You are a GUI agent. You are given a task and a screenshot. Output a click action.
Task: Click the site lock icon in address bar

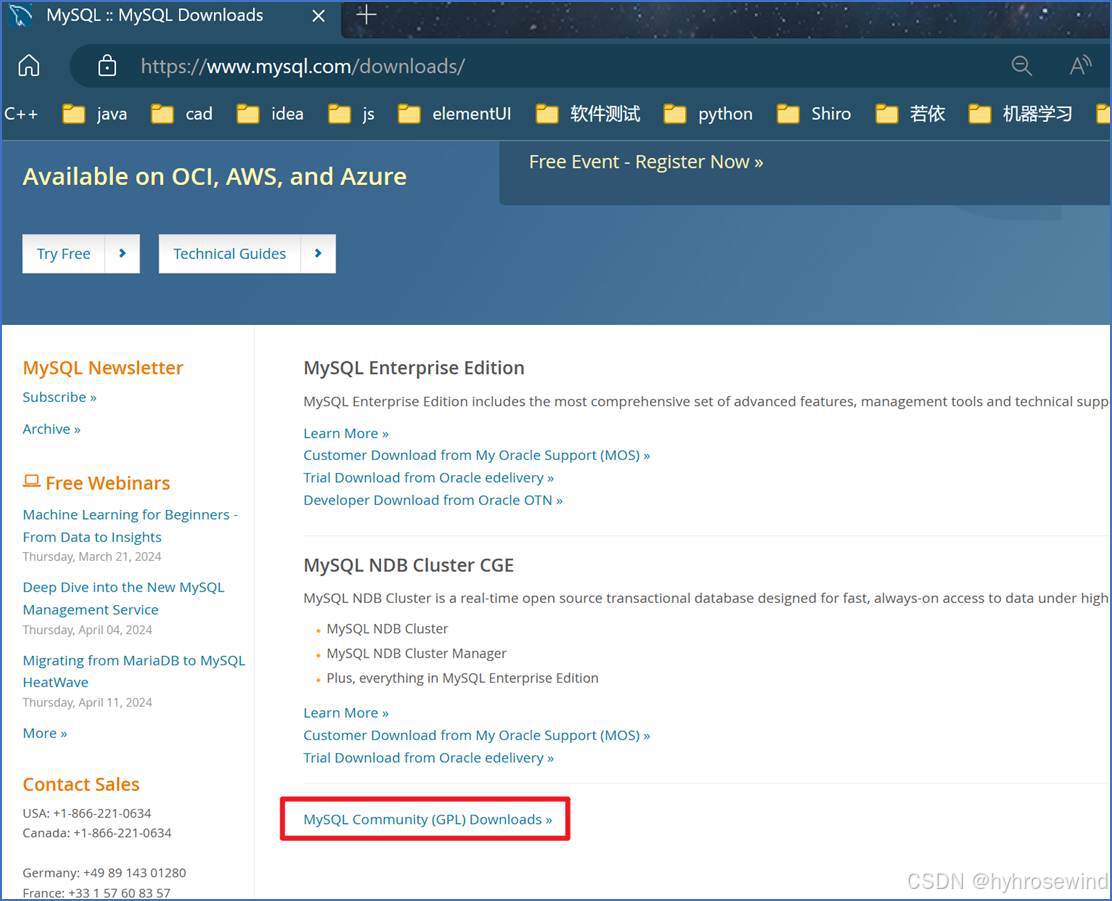point(107,66)
